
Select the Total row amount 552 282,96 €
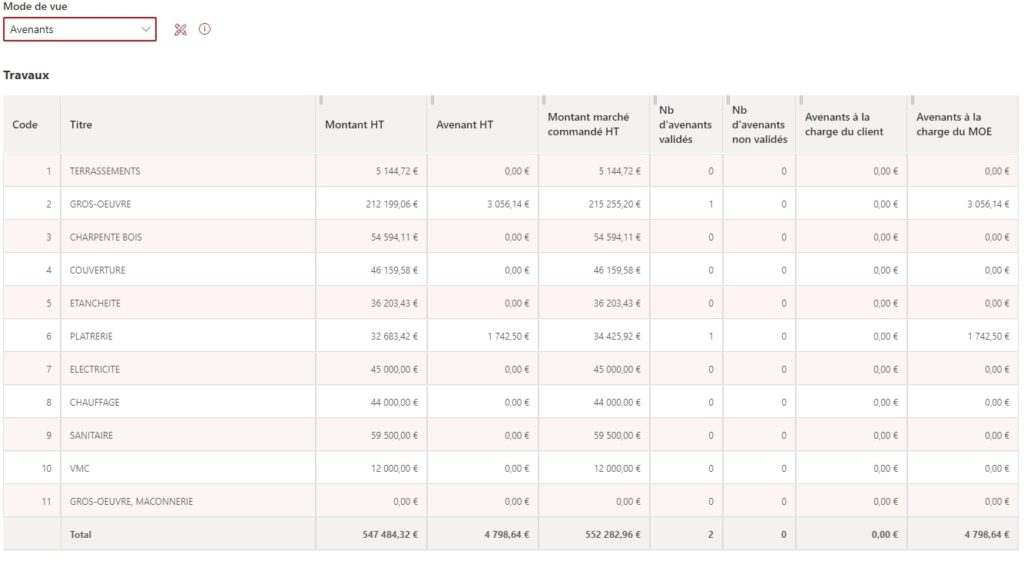[613, 535]
